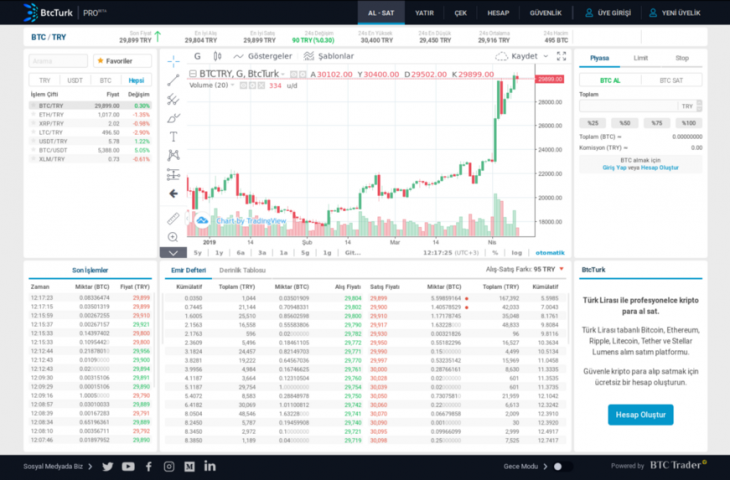The width and height of the screenshot is (730, 480).
Task: Select the crosshair cursor tool
Action: 173,61
